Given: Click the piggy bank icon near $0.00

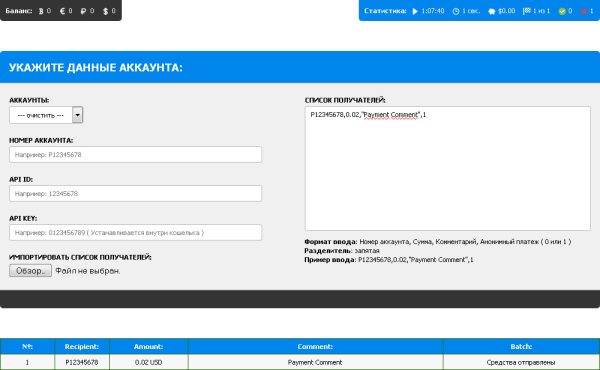Looking at the screenshot, I should (492, 11).
